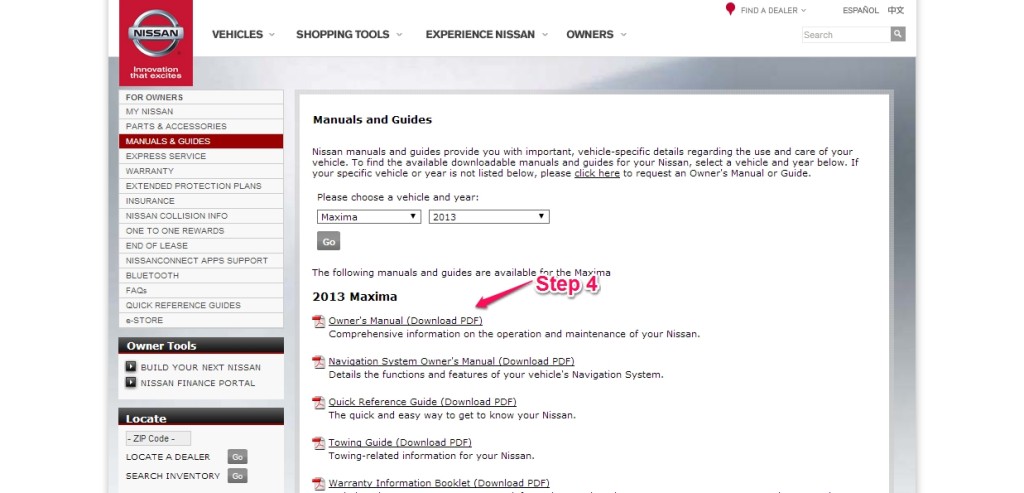Click the Locate panel header

tap(201, 417)
